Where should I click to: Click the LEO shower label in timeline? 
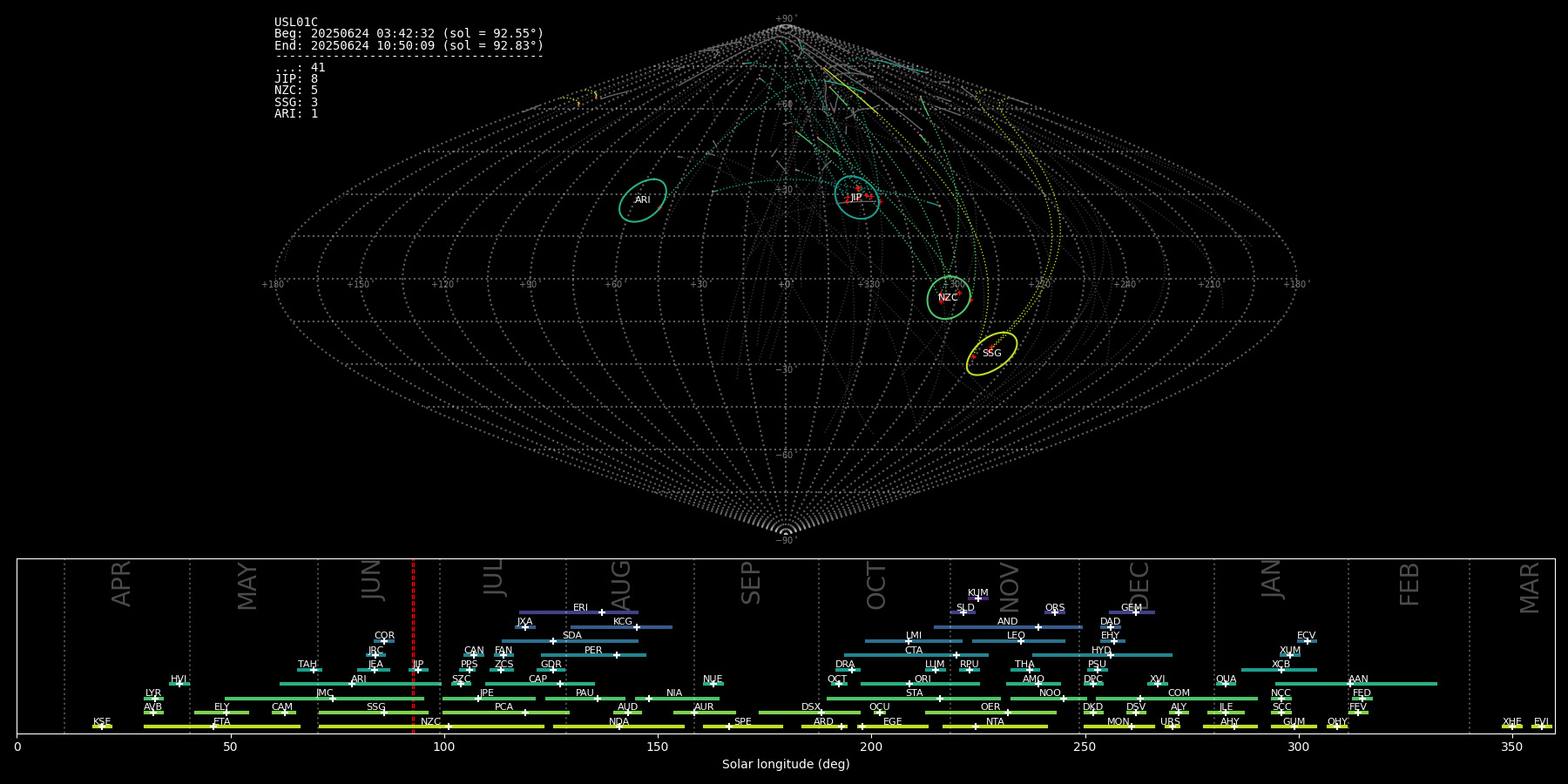coord(1017,636)
